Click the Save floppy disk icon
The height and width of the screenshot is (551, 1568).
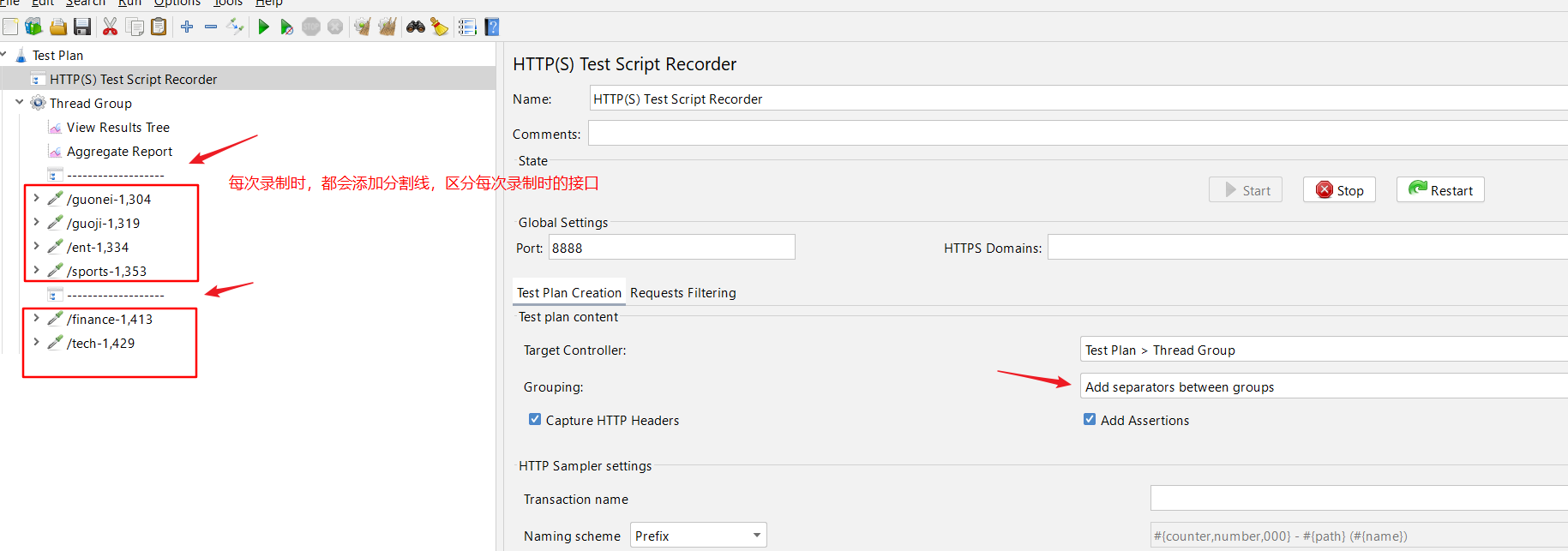coord(82,27)
